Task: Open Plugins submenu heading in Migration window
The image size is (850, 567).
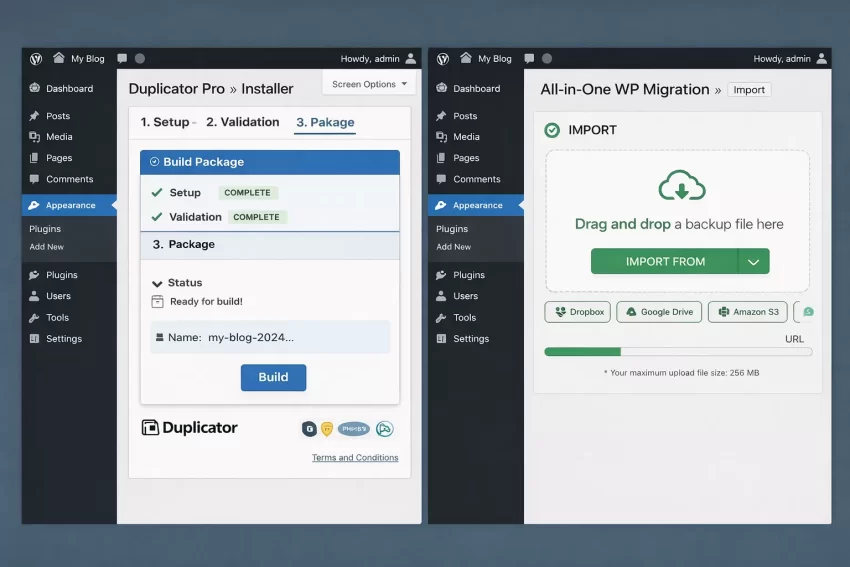Action: (x=452, y=229)
